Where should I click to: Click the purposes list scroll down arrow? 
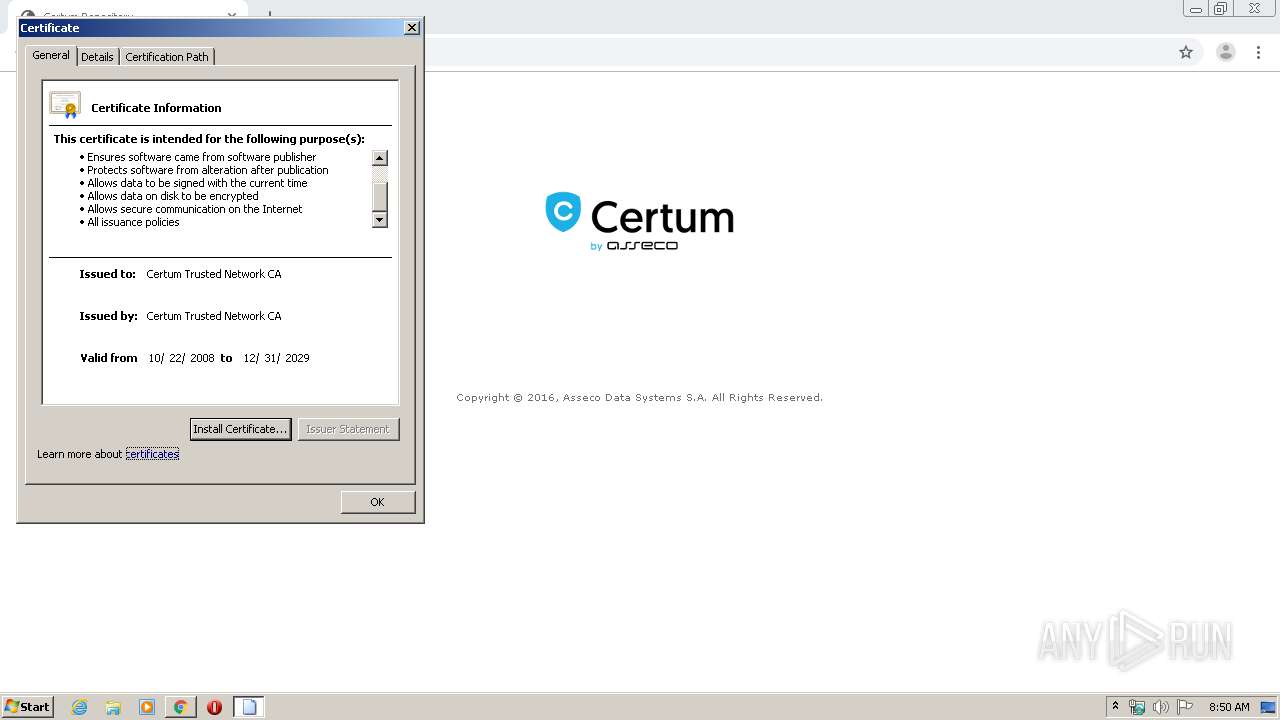coord(380,220)
